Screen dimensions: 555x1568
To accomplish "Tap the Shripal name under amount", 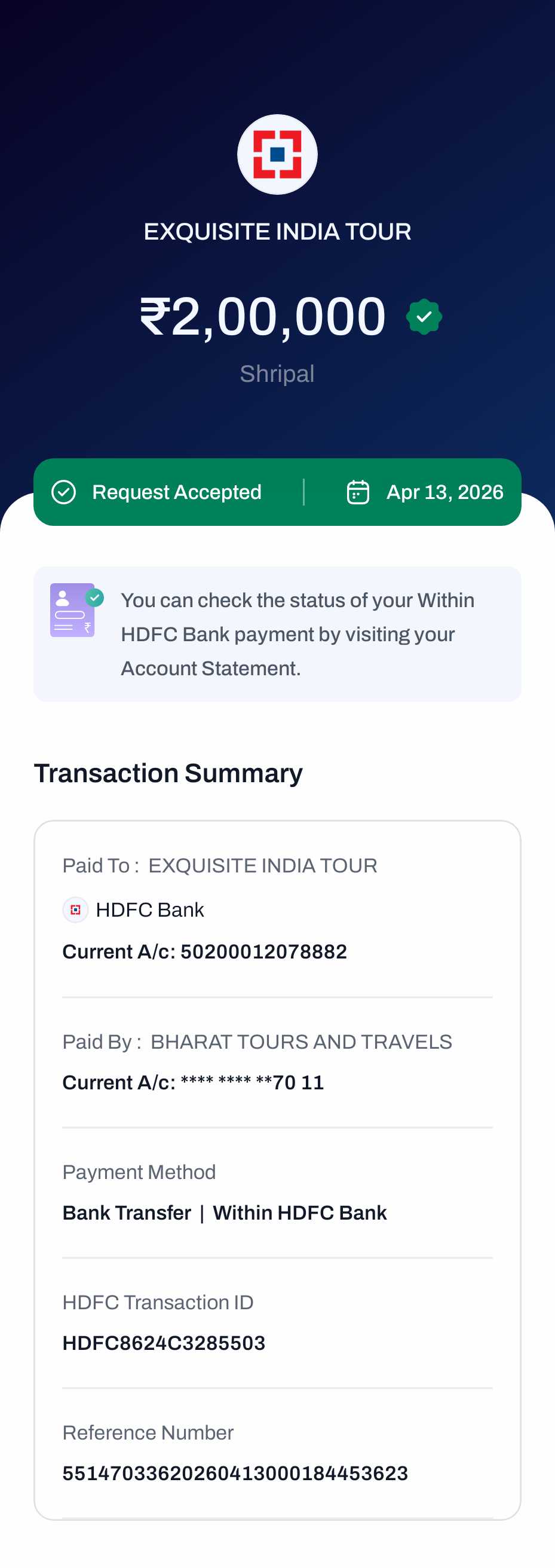I will pos(277,373).
